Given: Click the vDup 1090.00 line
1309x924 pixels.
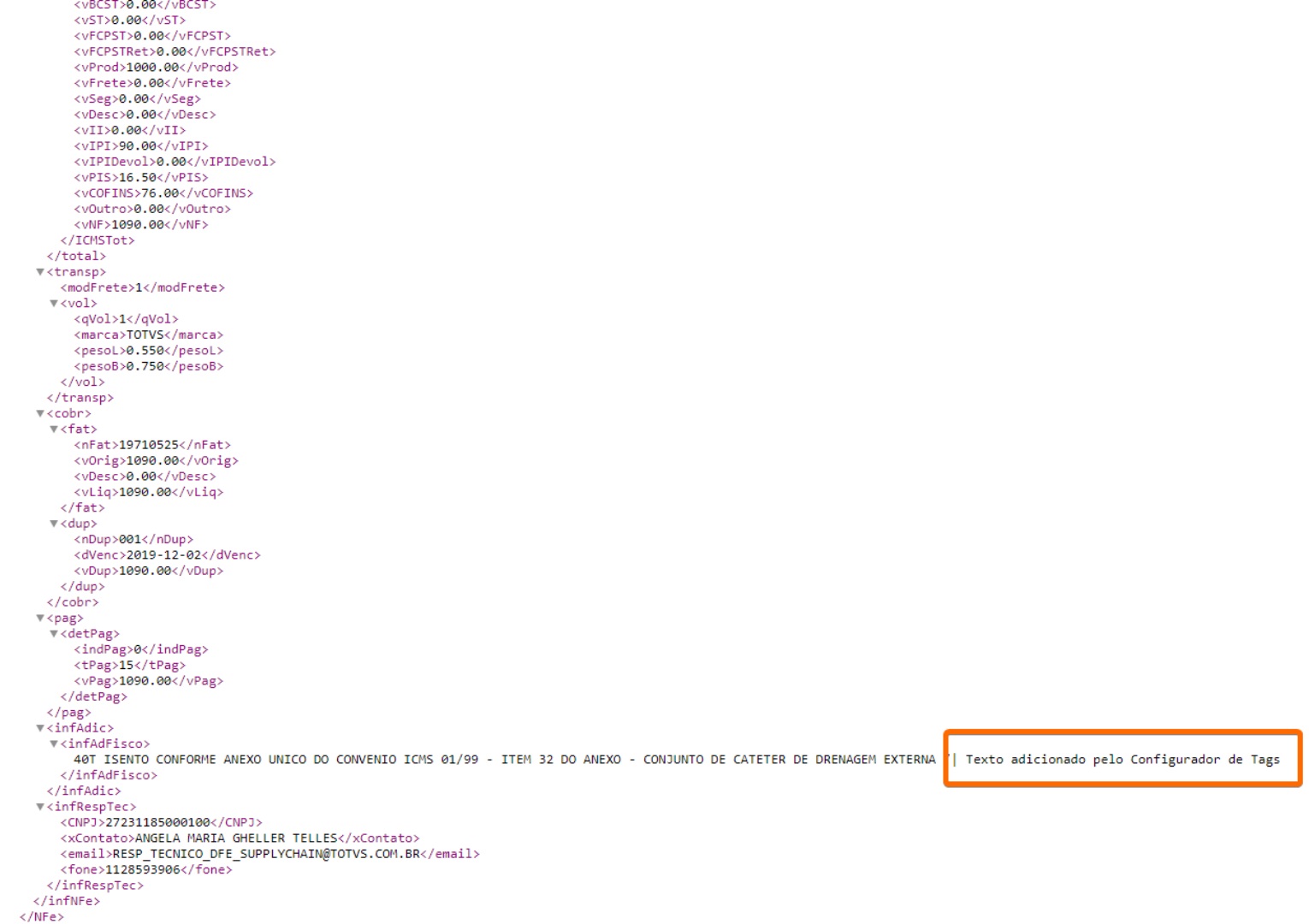Looking at the screenshot, I should point(148,572).
